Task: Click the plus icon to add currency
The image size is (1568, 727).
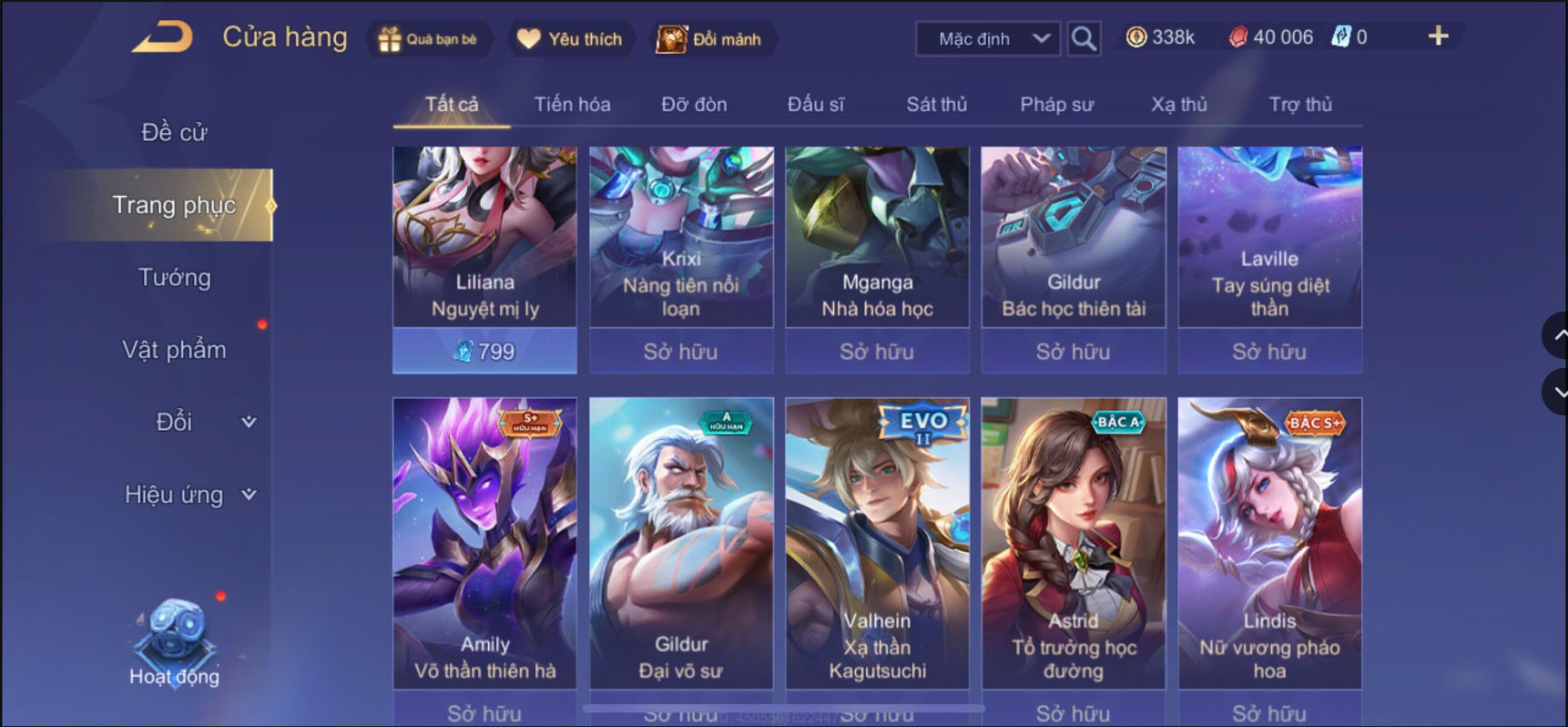Action: click(1438, 36)
